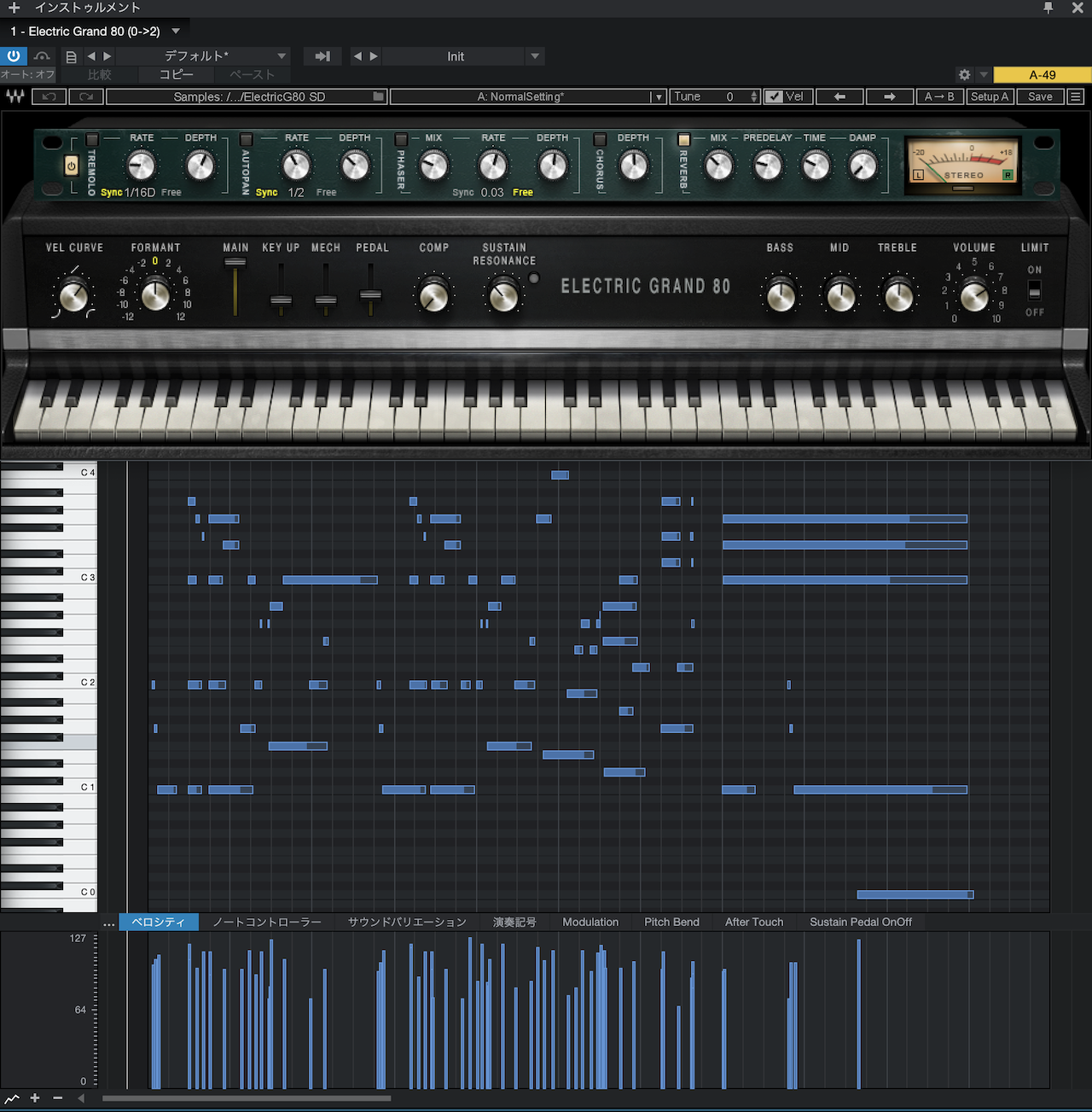Viewport: 1092px width, 1112px height.
Task: Select previous program left of Init
Action: [x=358, y=56]
